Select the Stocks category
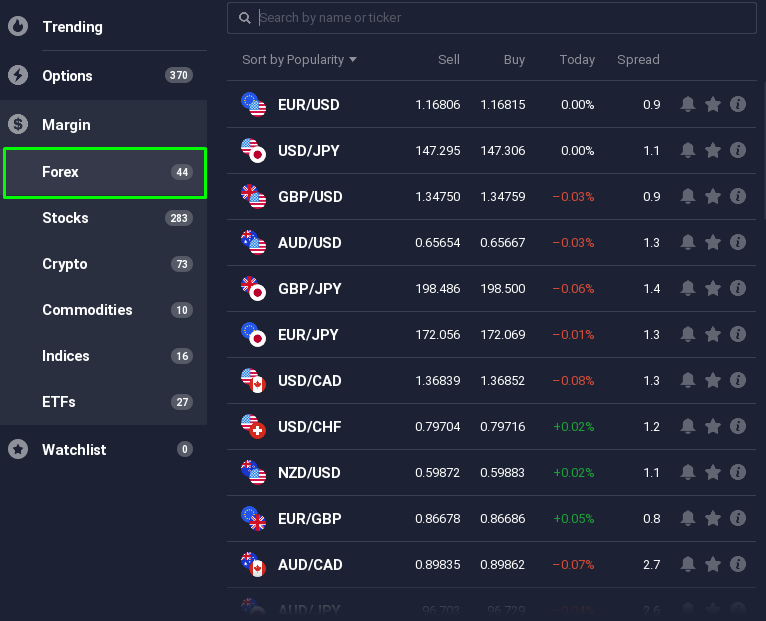Screen dimensions: 766x621 coord(66,218)
